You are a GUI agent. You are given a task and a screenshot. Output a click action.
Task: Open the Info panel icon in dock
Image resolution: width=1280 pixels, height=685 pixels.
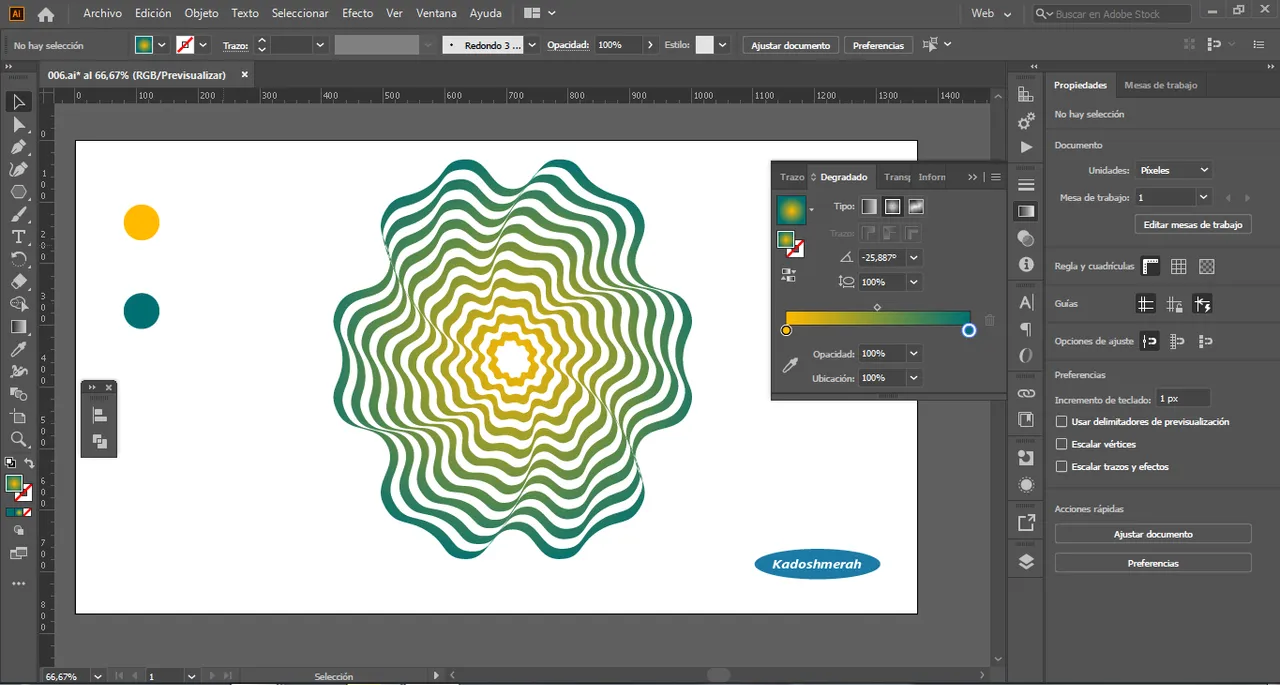(1026, 265)
